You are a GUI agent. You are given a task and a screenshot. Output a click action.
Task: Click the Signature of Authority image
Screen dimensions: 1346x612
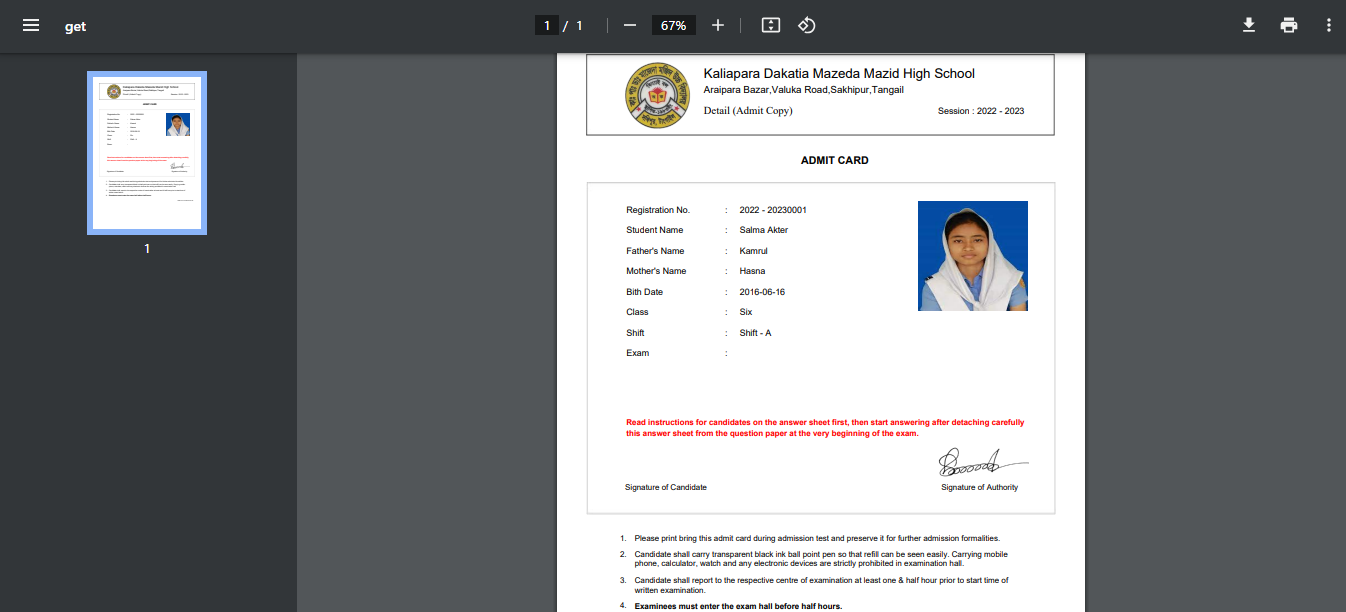click(981, 462)
